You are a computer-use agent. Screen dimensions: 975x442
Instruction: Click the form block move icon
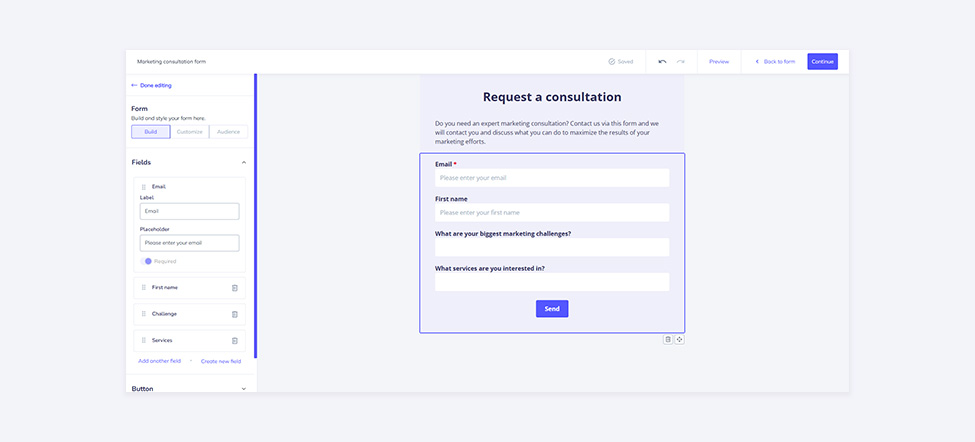click(680, 339)
